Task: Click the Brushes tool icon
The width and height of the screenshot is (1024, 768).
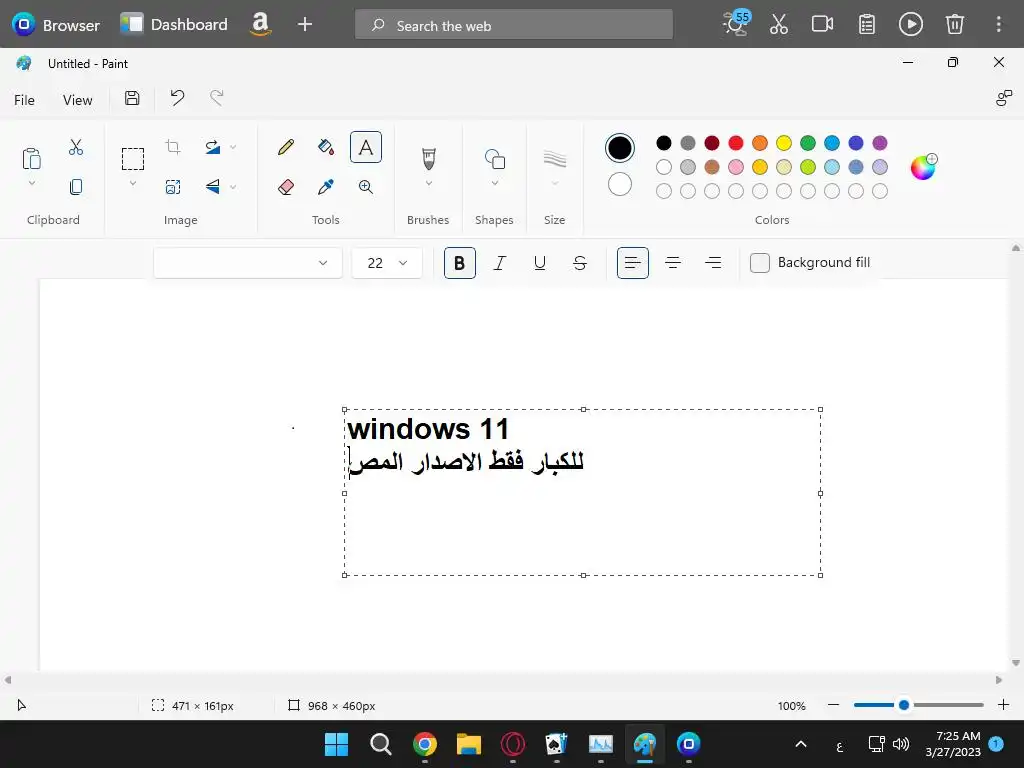Action: click(x=428, y=159)
